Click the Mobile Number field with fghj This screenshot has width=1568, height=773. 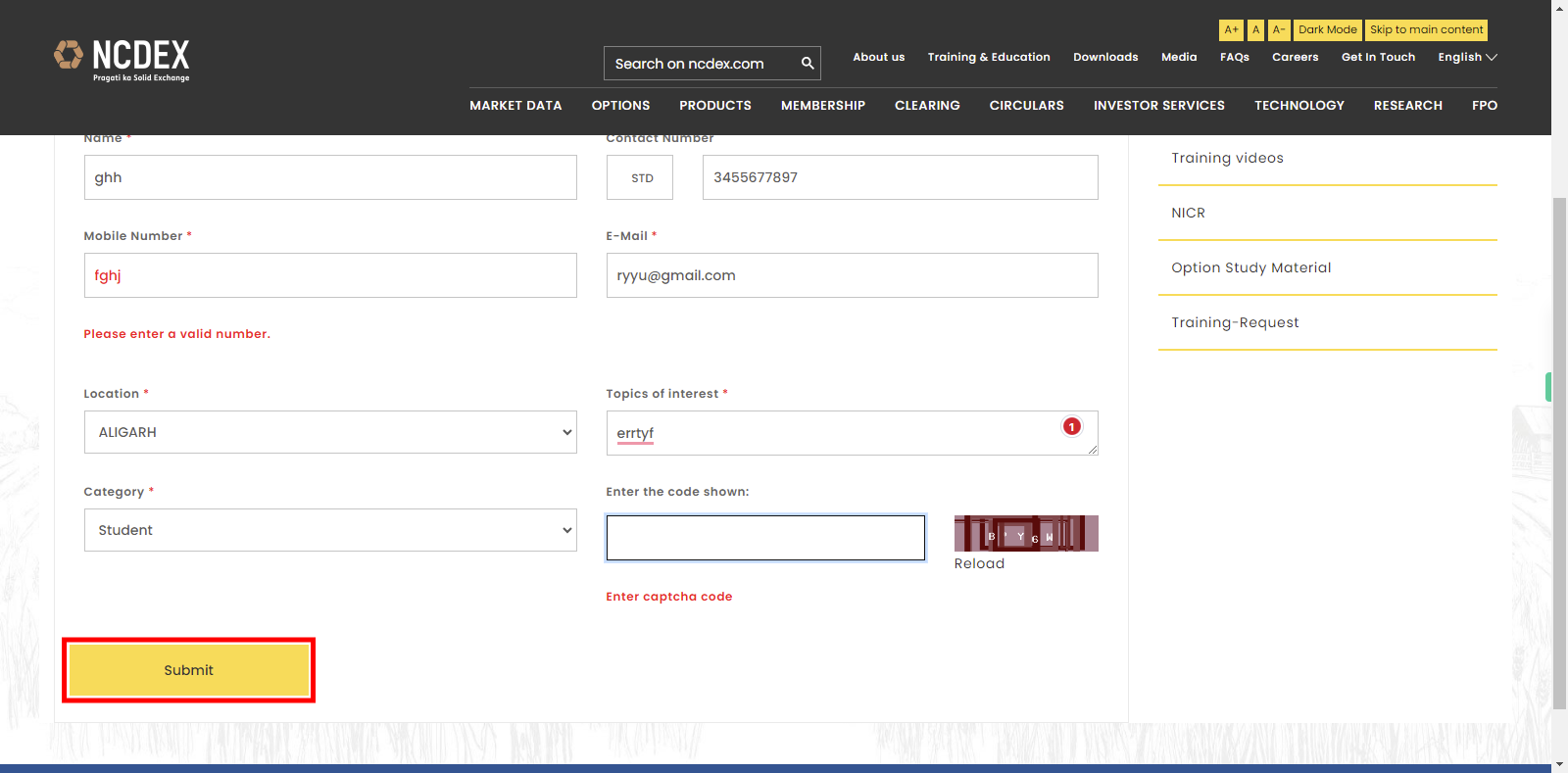[x=330, y=275]
